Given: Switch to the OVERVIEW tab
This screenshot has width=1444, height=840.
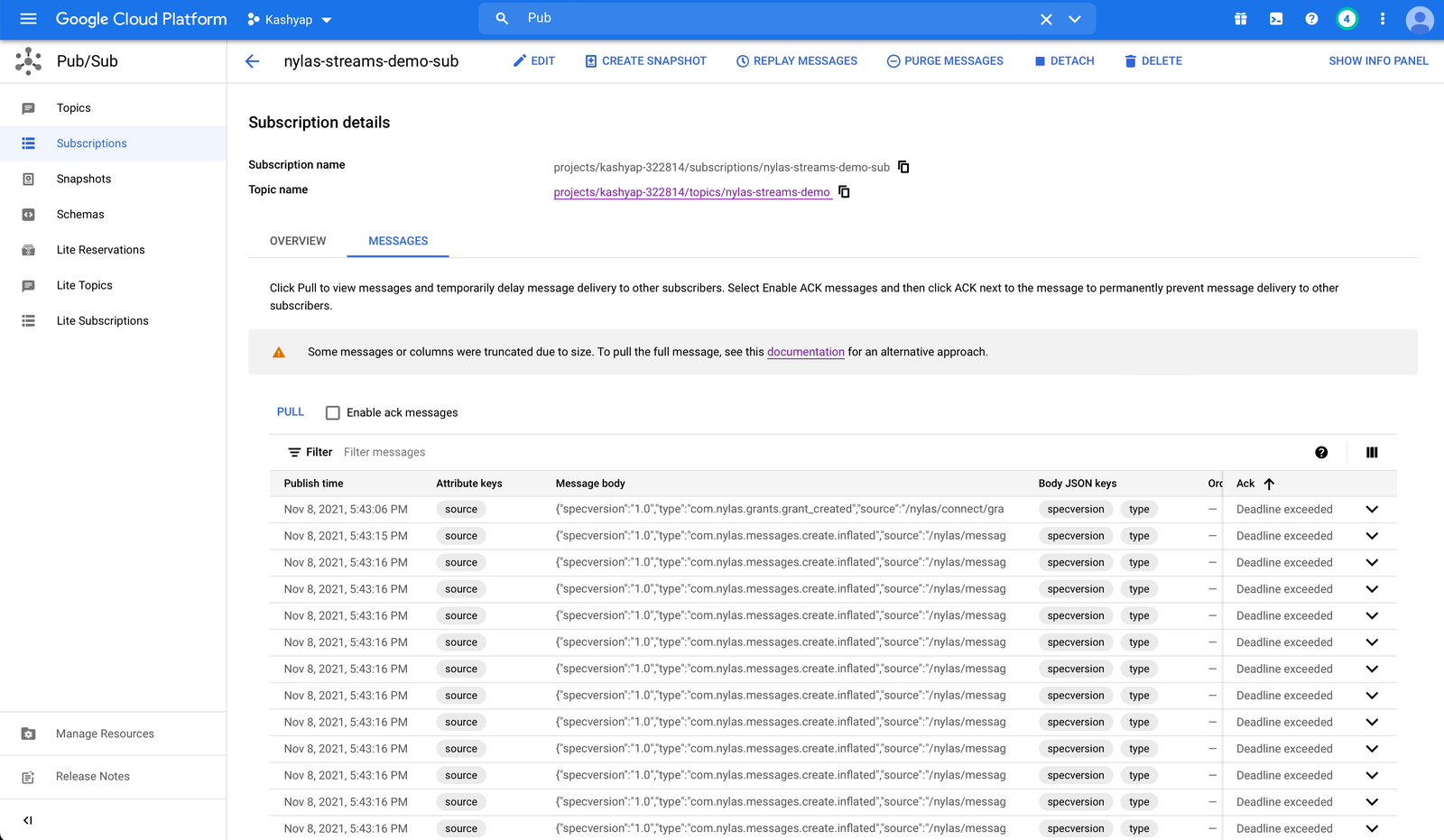Looking at the screenshot, I should coord(297,241).
